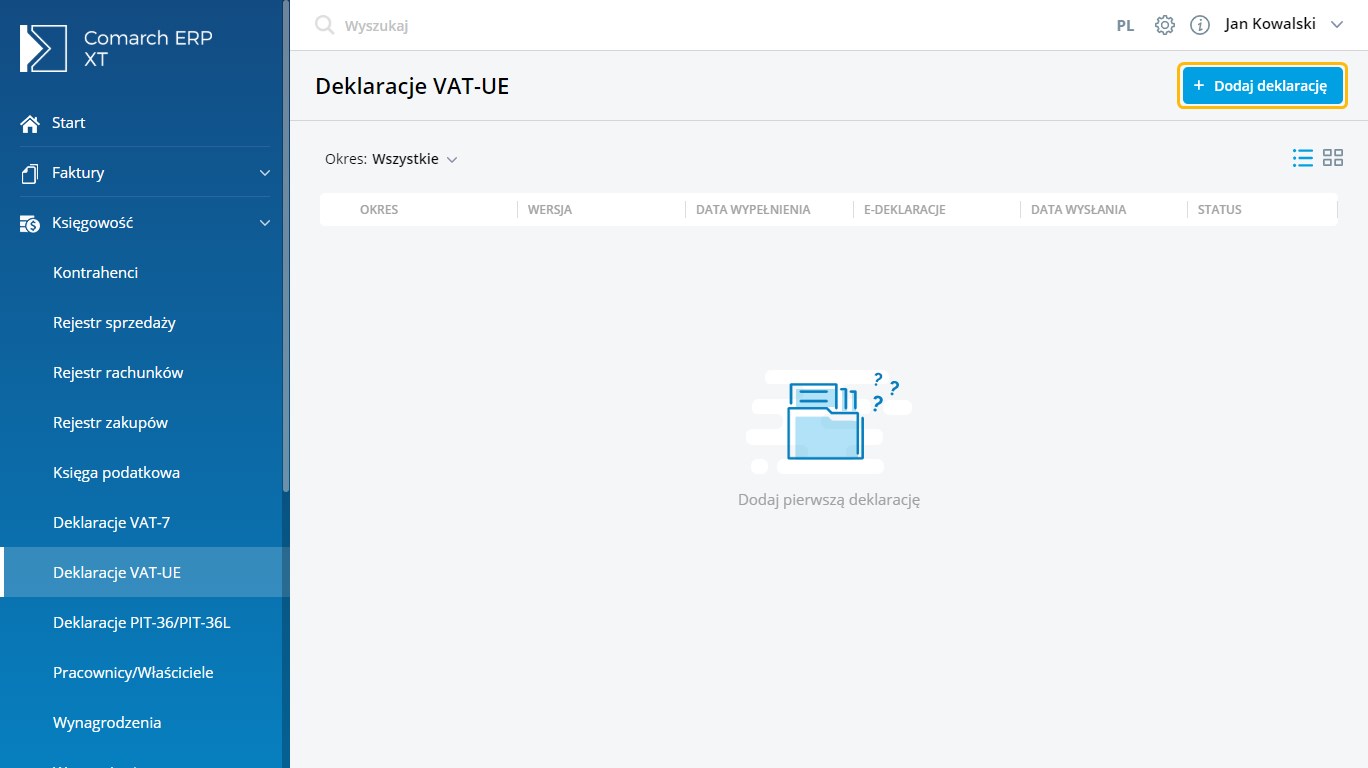
Task: Click the Księgowość accounting icon
Action: [30, 223]
